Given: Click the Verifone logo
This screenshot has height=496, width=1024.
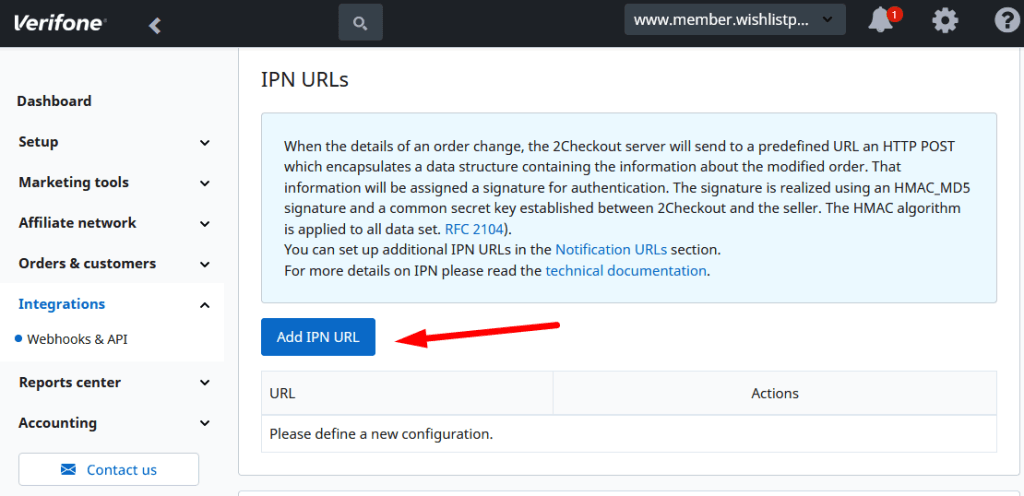Looking at the screenshot, I should coord(60,24).
